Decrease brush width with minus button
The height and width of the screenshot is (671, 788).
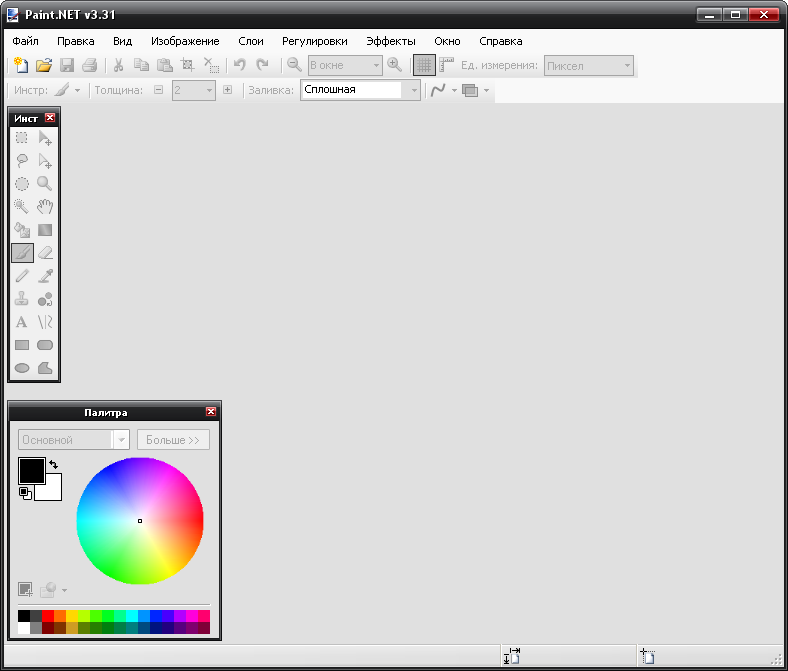pos(158,90)
